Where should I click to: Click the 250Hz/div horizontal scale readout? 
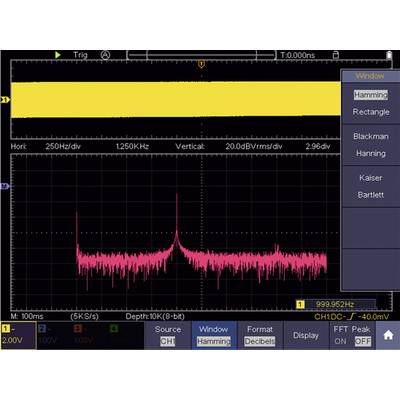tap(63, 146)
